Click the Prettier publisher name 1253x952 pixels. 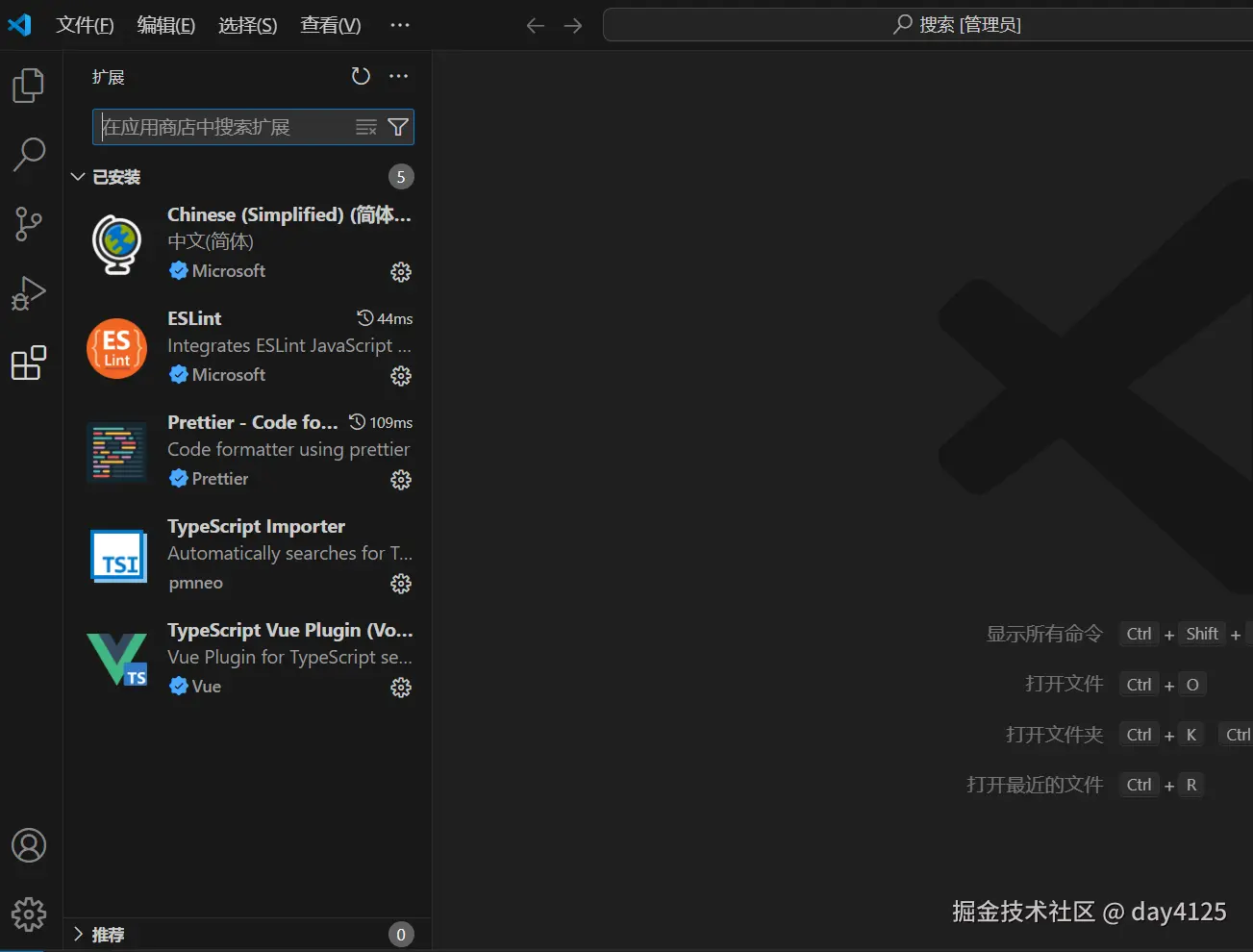point(220,479)
